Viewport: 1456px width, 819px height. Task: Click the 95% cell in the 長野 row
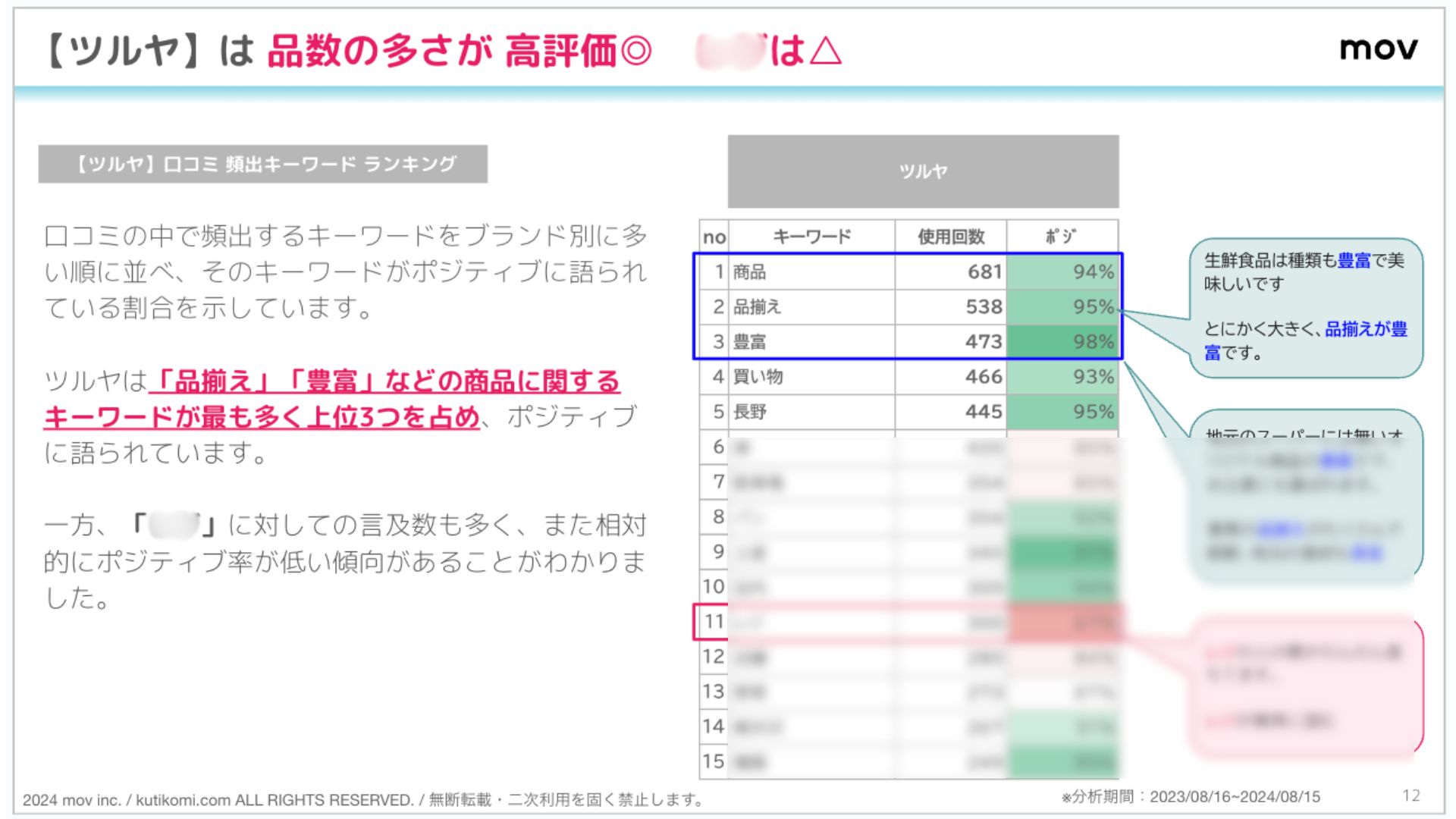[x=1062, y=411]
